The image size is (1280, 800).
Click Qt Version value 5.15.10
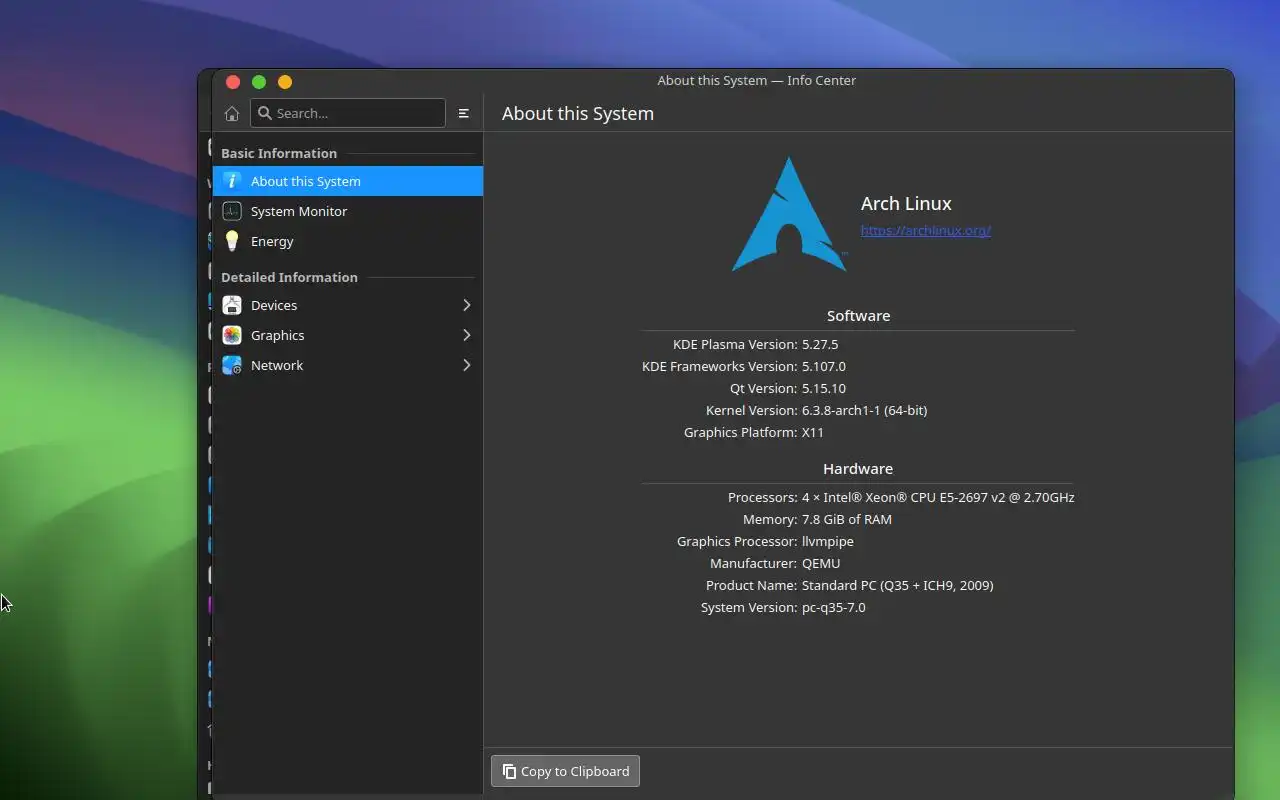(824, 388)
